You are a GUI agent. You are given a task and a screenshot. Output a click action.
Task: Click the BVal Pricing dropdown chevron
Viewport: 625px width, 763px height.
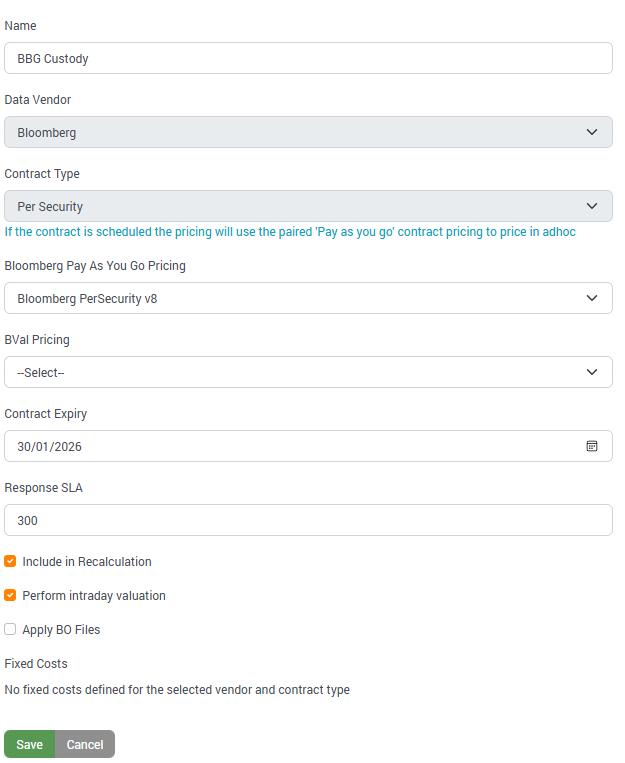coord(591,372)
